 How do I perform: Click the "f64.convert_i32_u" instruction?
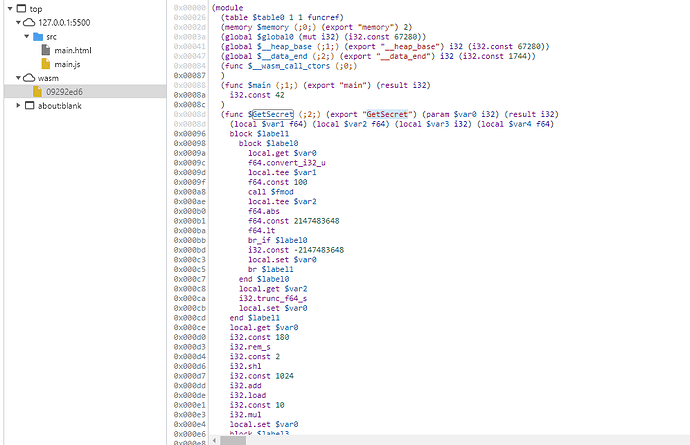pos(286,162)
